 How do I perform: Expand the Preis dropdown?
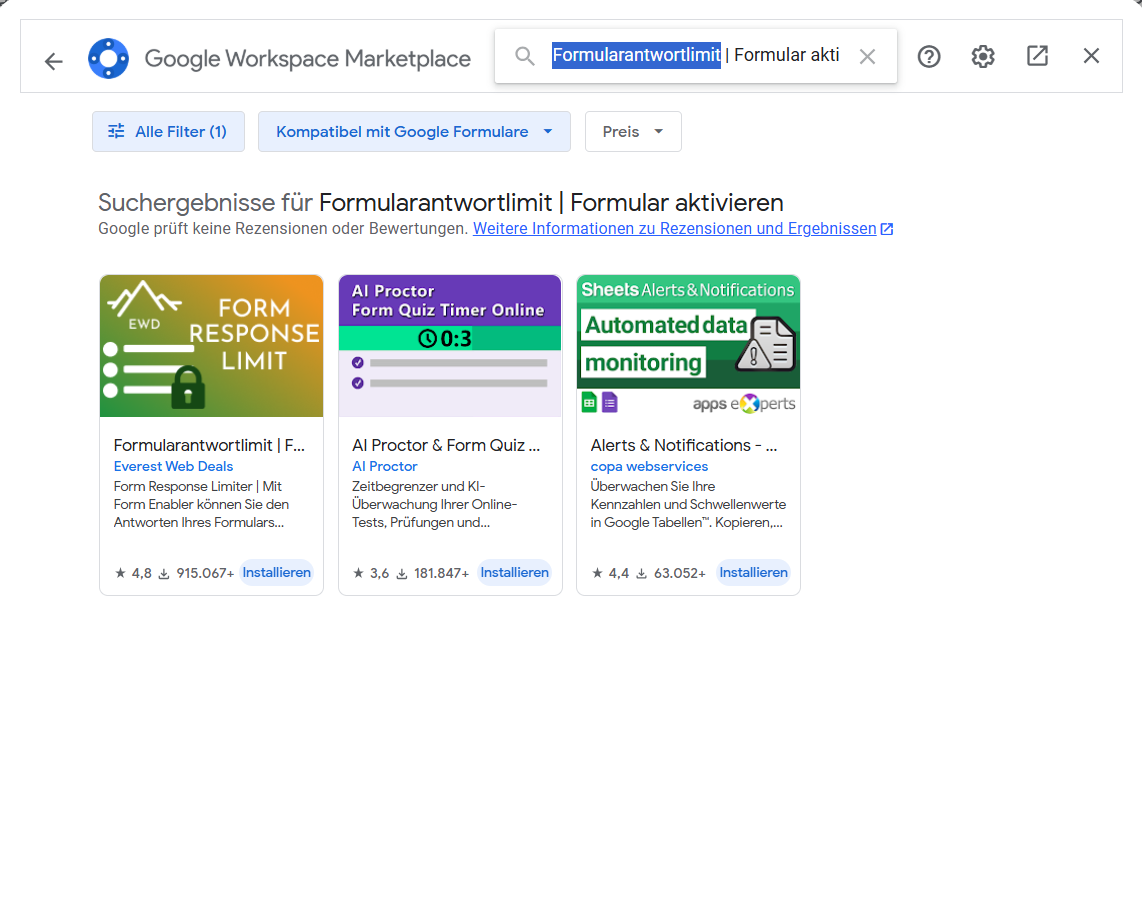click(633, 131)
